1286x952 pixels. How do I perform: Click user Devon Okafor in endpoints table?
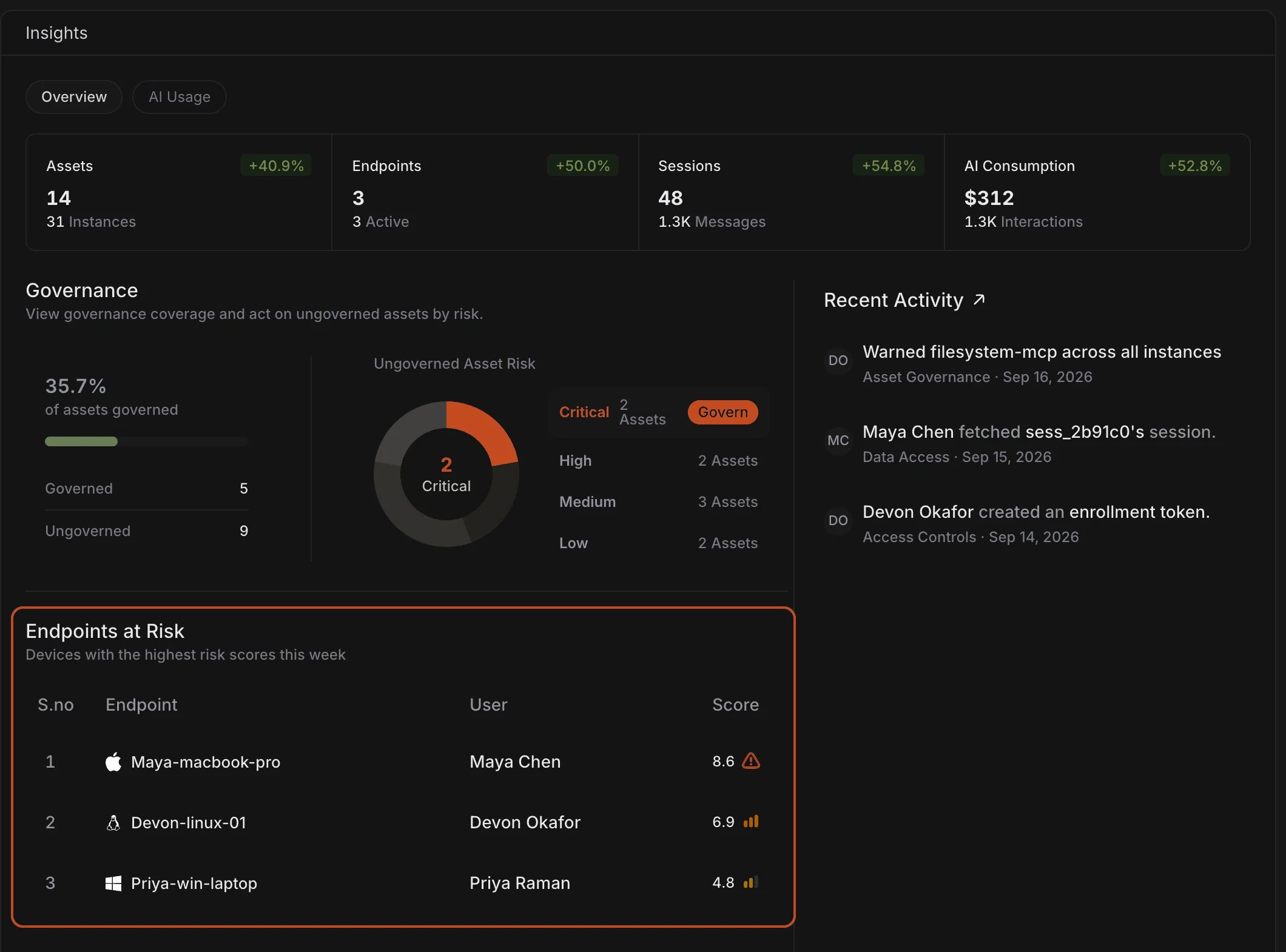point(525,822)
